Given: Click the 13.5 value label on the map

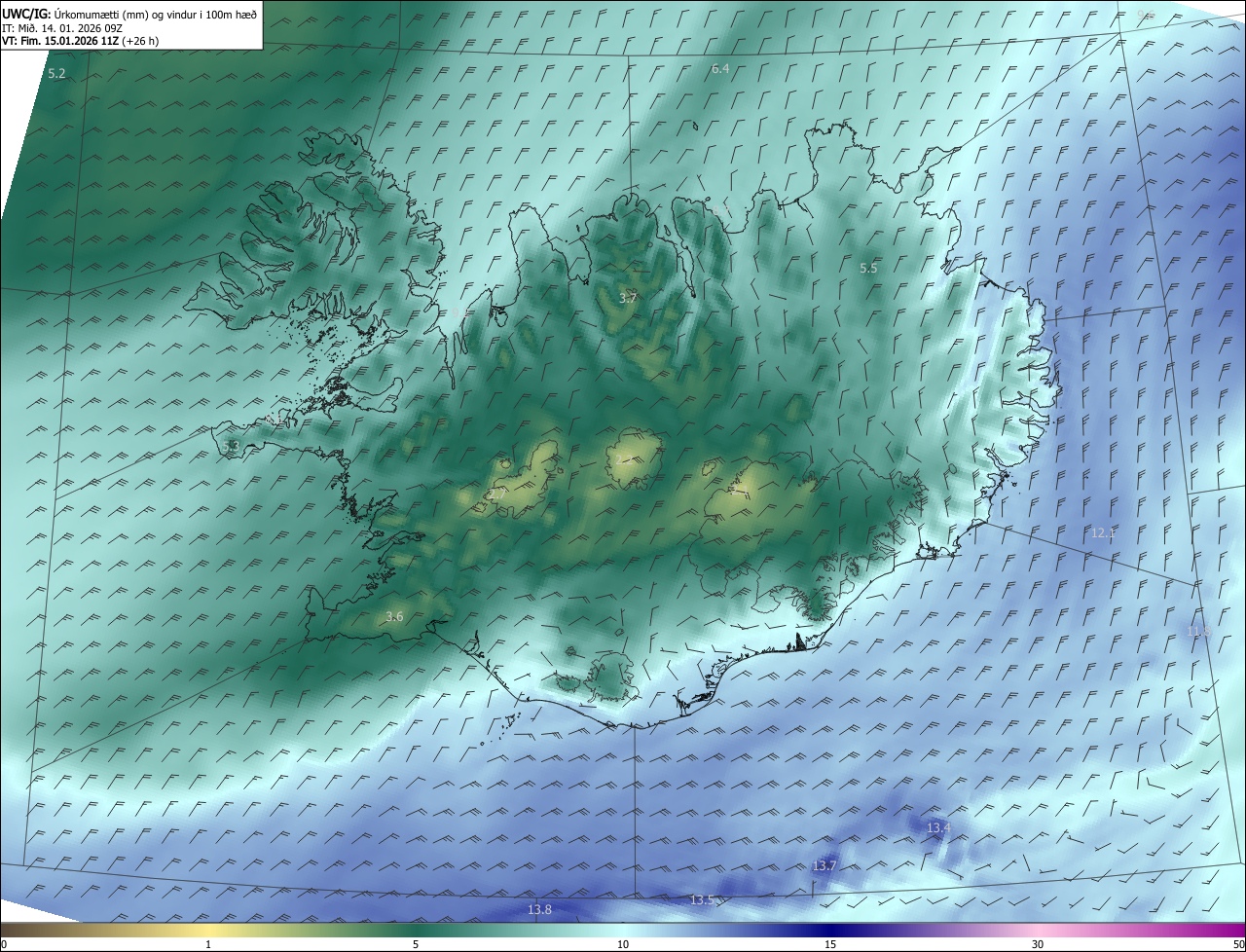Looking at the screenshot, I should [702, 900].
